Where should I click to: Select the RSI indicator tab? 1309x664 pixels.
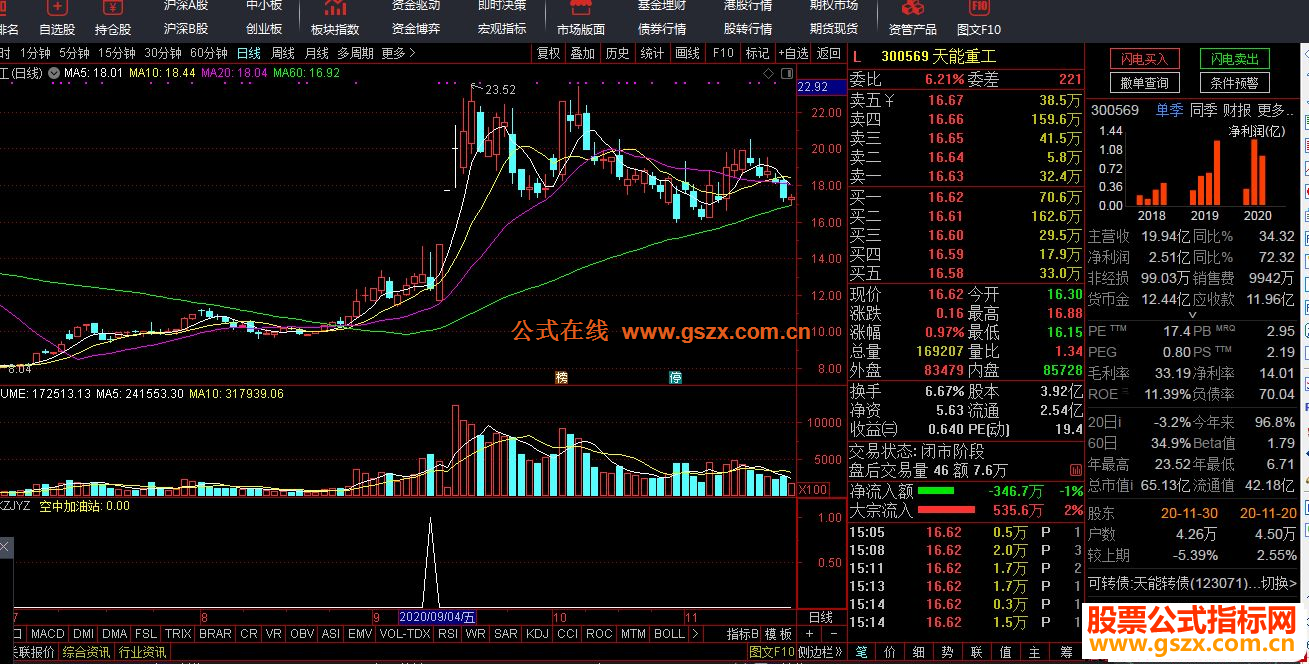448,634
